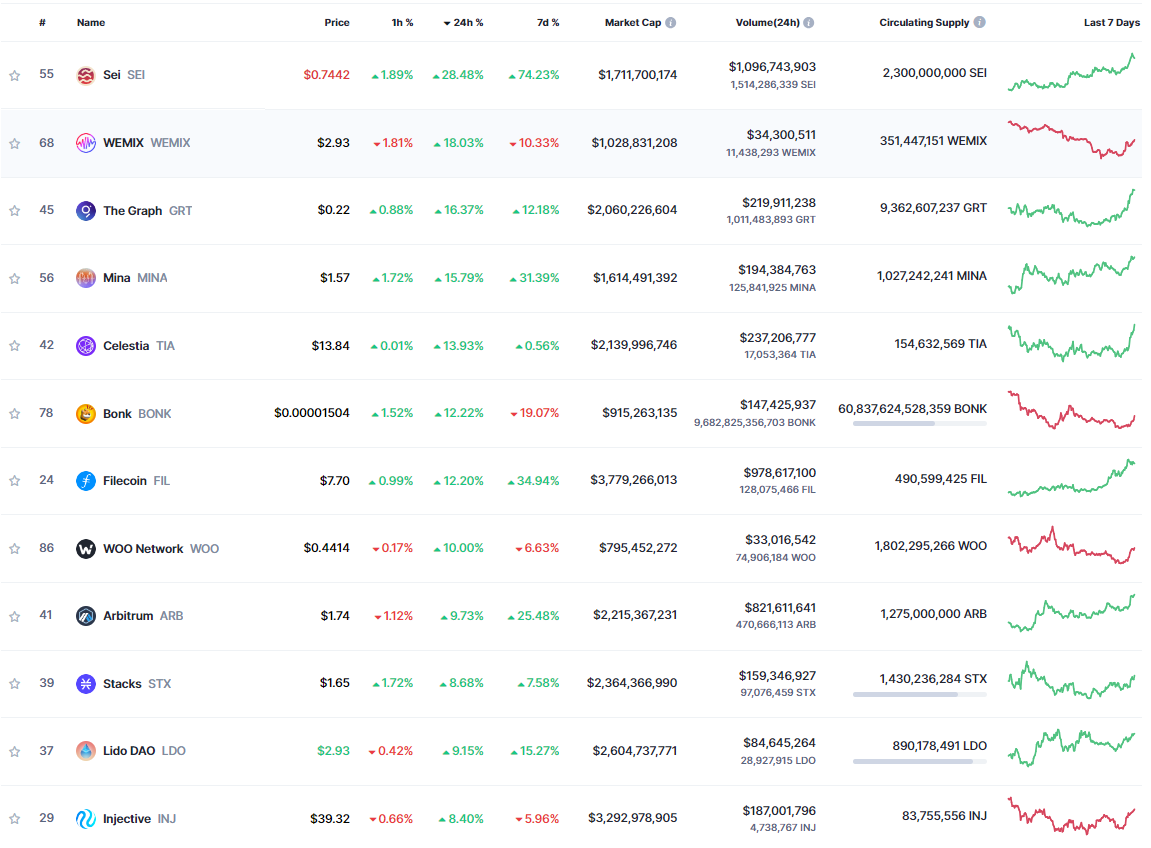
Task: Click Sei 7d change 74.23%
Action: pyautogui.click(x=534, y=75)
